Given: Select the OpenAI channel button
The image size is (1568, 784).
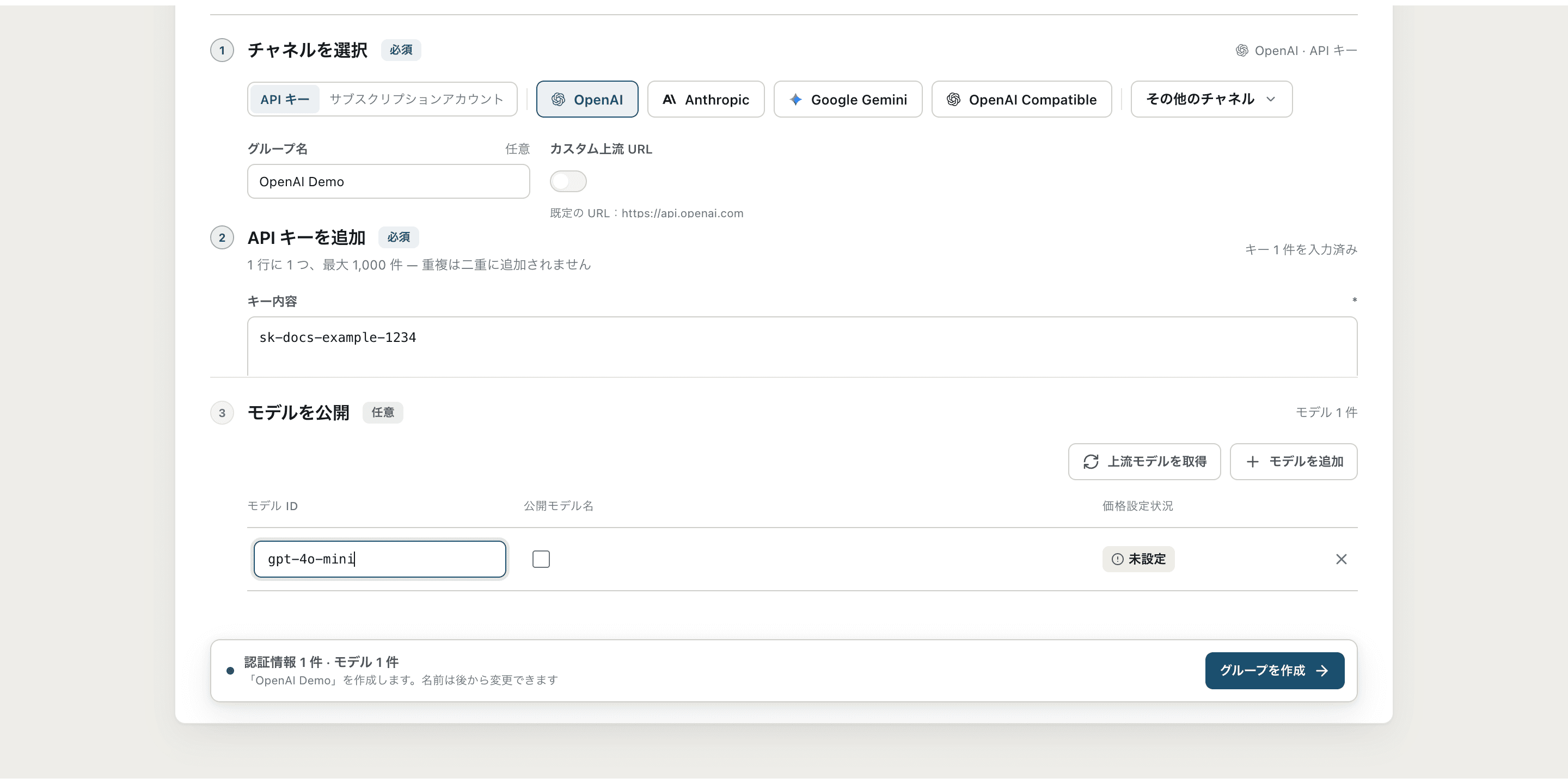Looking at the screenshot, I should [587, 99].
